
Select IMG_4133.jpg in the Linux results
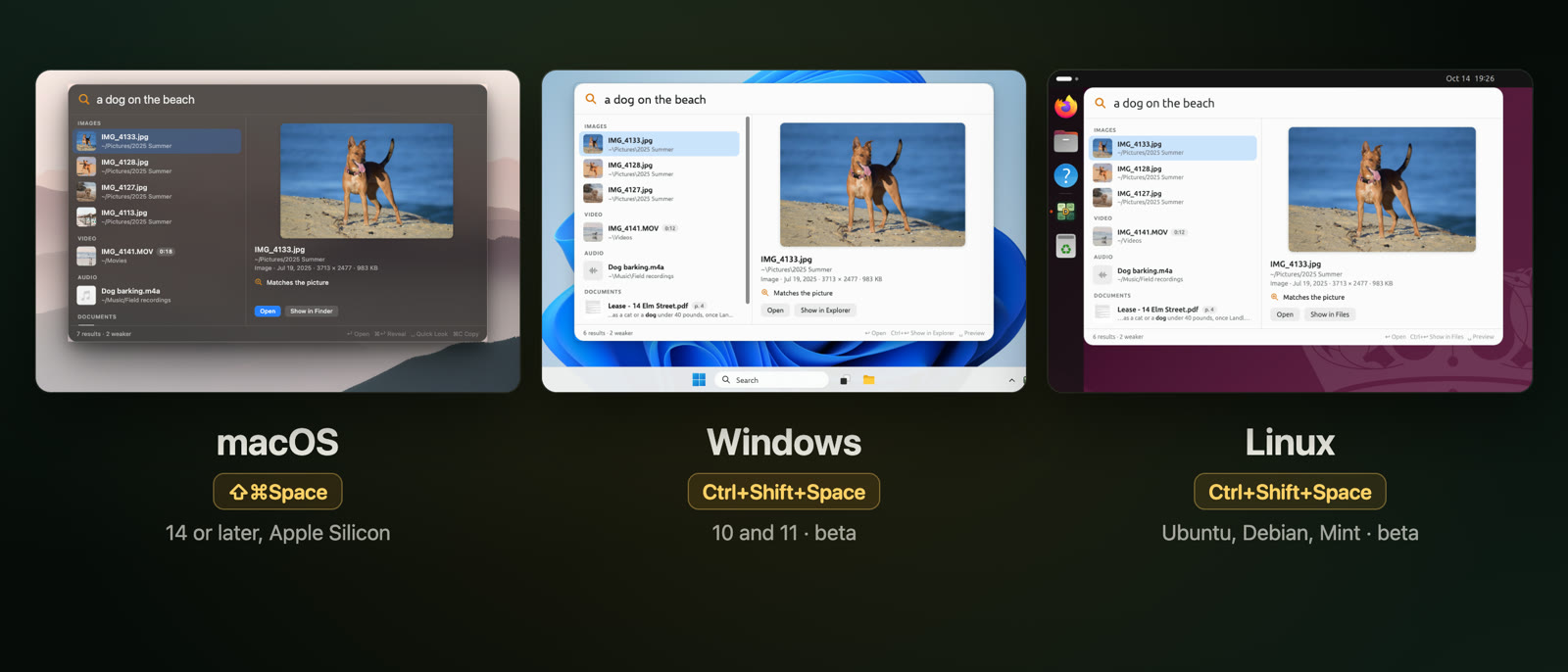coord(1173,148)
